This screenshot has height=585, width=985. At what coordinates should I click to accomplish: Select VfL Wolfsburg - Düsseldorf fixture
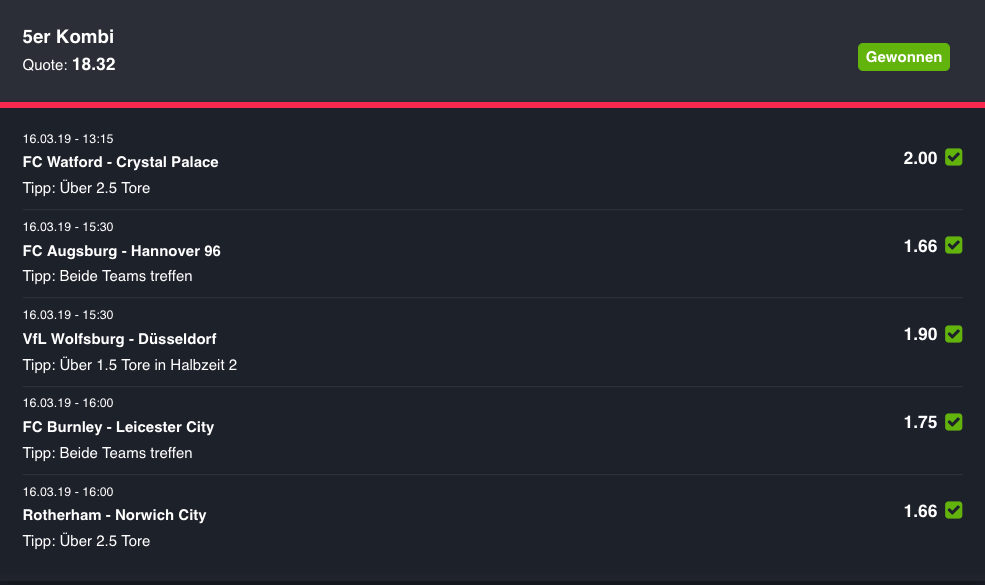(x=119, y=339)
